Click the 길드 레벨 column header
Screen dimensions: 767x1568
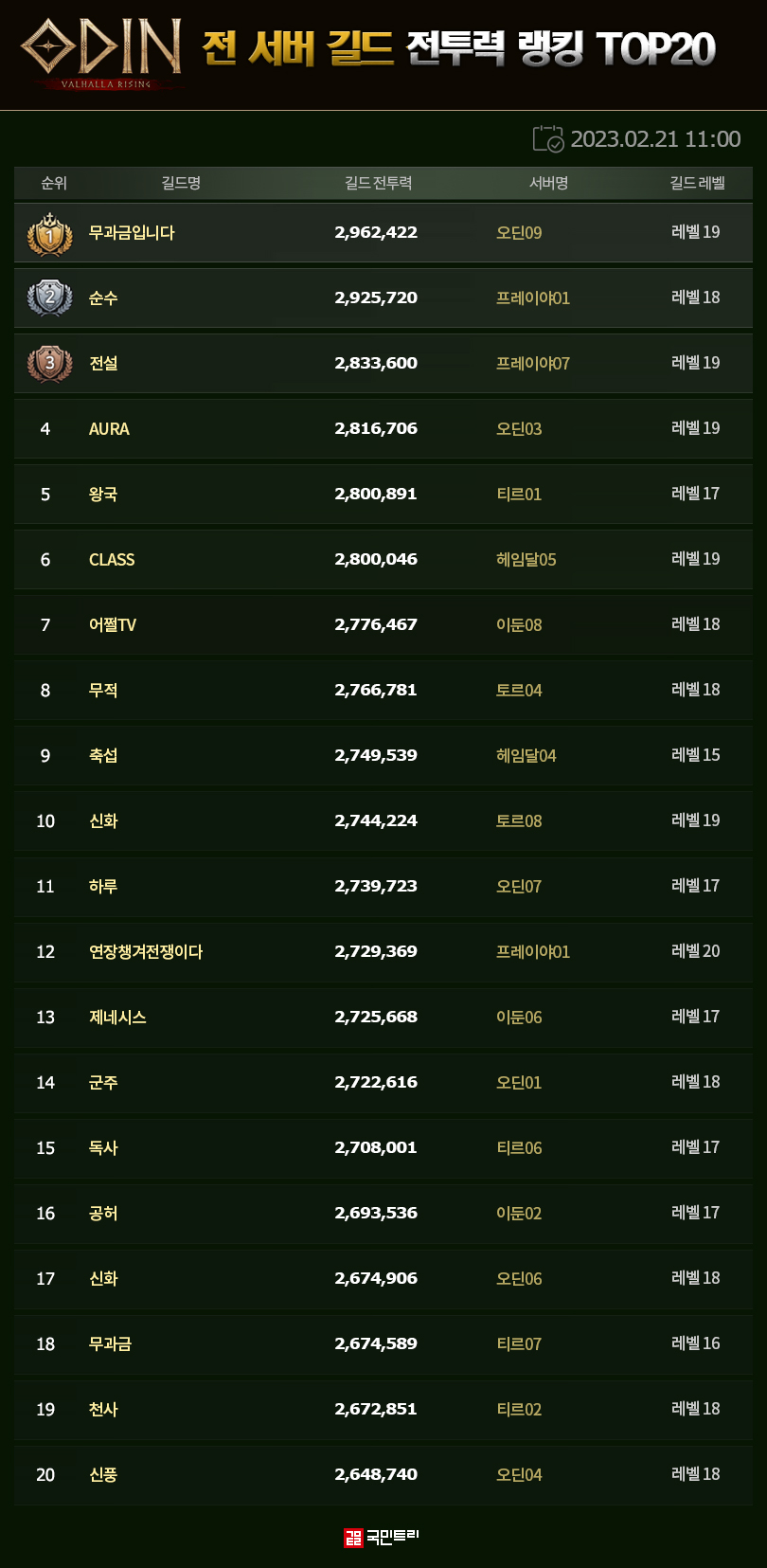pos(697,183)
